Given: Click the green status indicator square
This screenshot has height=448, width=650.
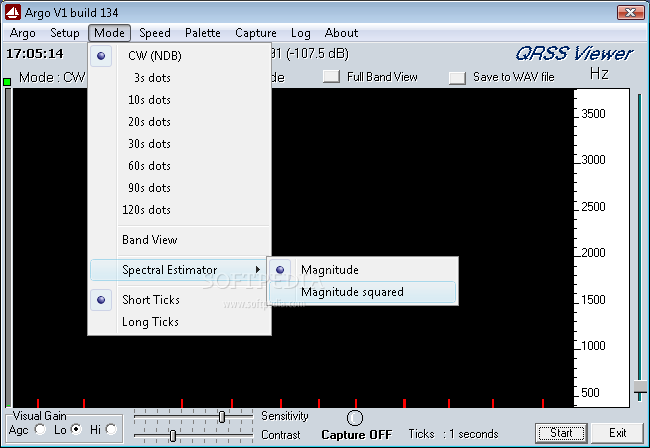Looking at the screenshot, I should pyautogui.click(x=7, y=82).
